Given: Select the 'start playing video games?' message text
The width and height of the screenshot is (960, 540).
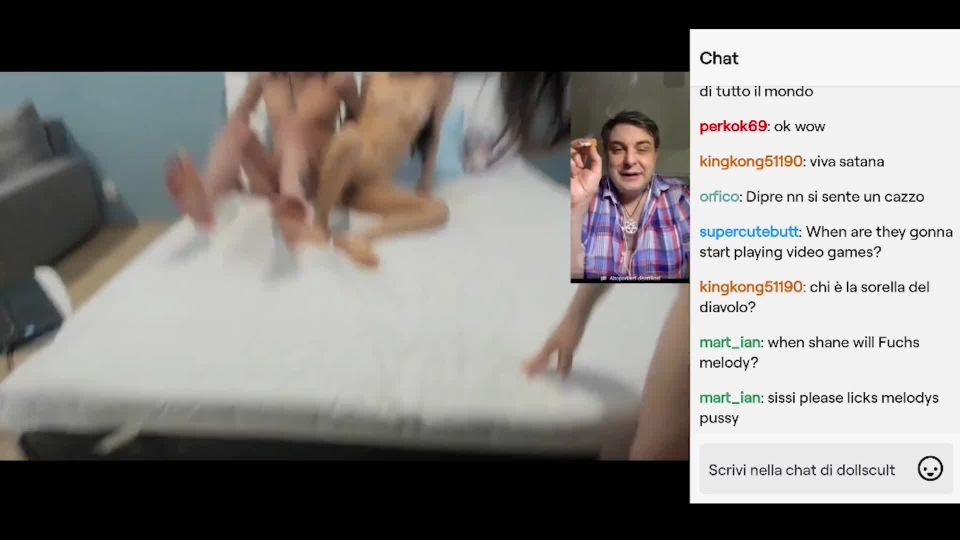Looking at the screenshot, I should coord(790,252).
